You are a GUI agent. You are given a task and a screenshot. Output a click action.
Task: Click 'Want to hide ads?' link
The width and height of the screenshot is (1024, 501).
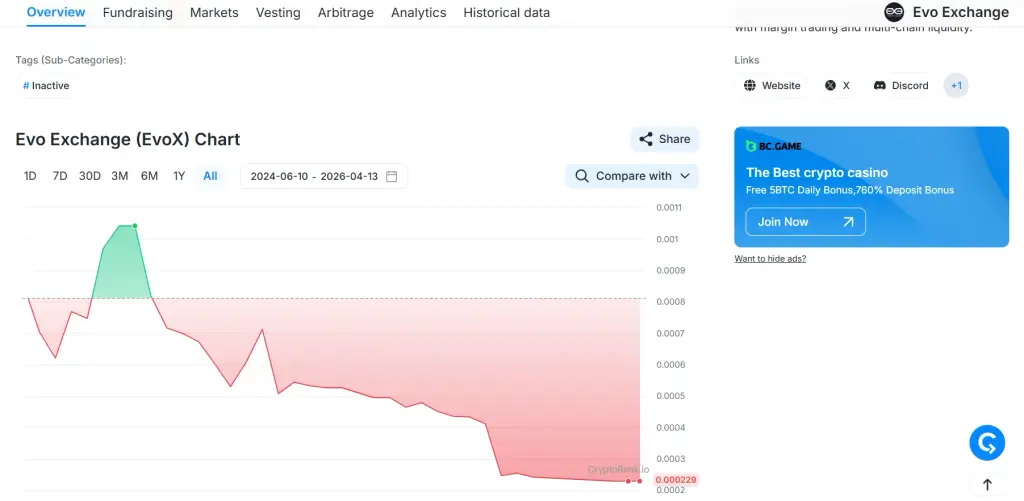coord(770,259)
